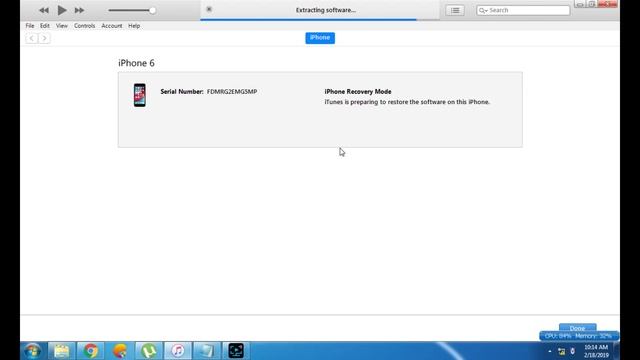This screenshot has height=360, width=640.
Task: Focus the Search input field
Action: pos(523,10)
